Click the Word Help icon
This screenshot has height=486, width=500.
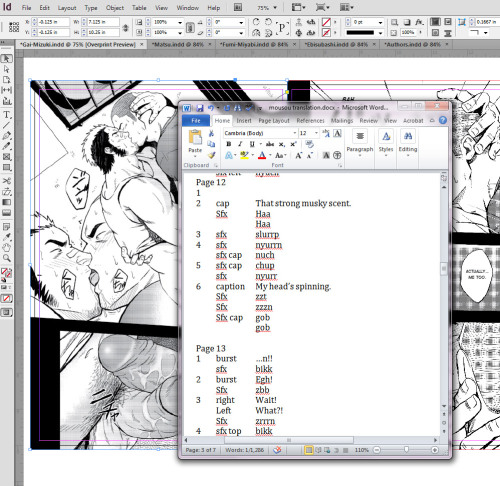(443, 120)
